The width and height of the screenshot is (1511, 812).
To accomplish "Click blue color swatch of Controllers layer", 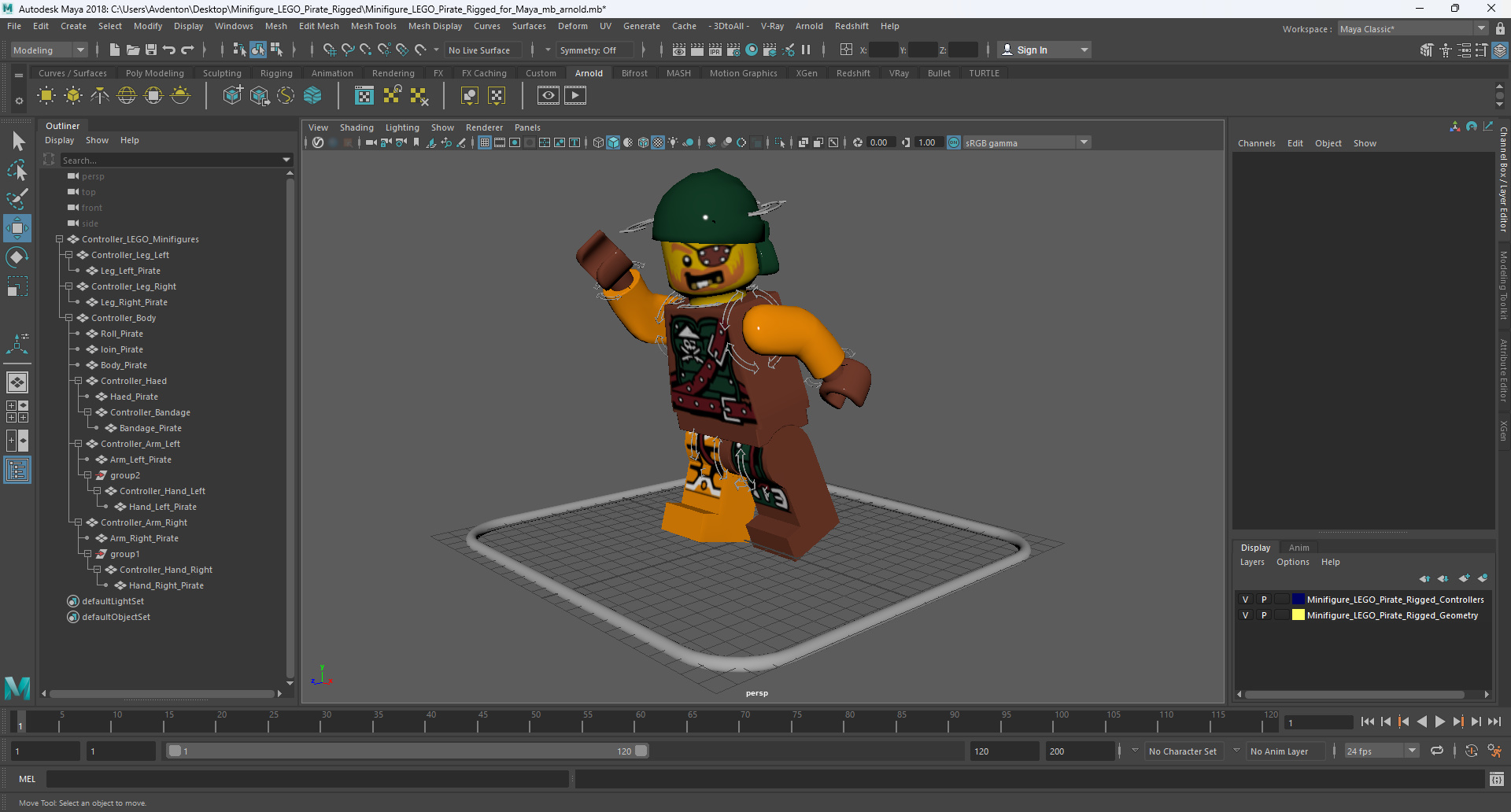I will (x=1299, y=600).
